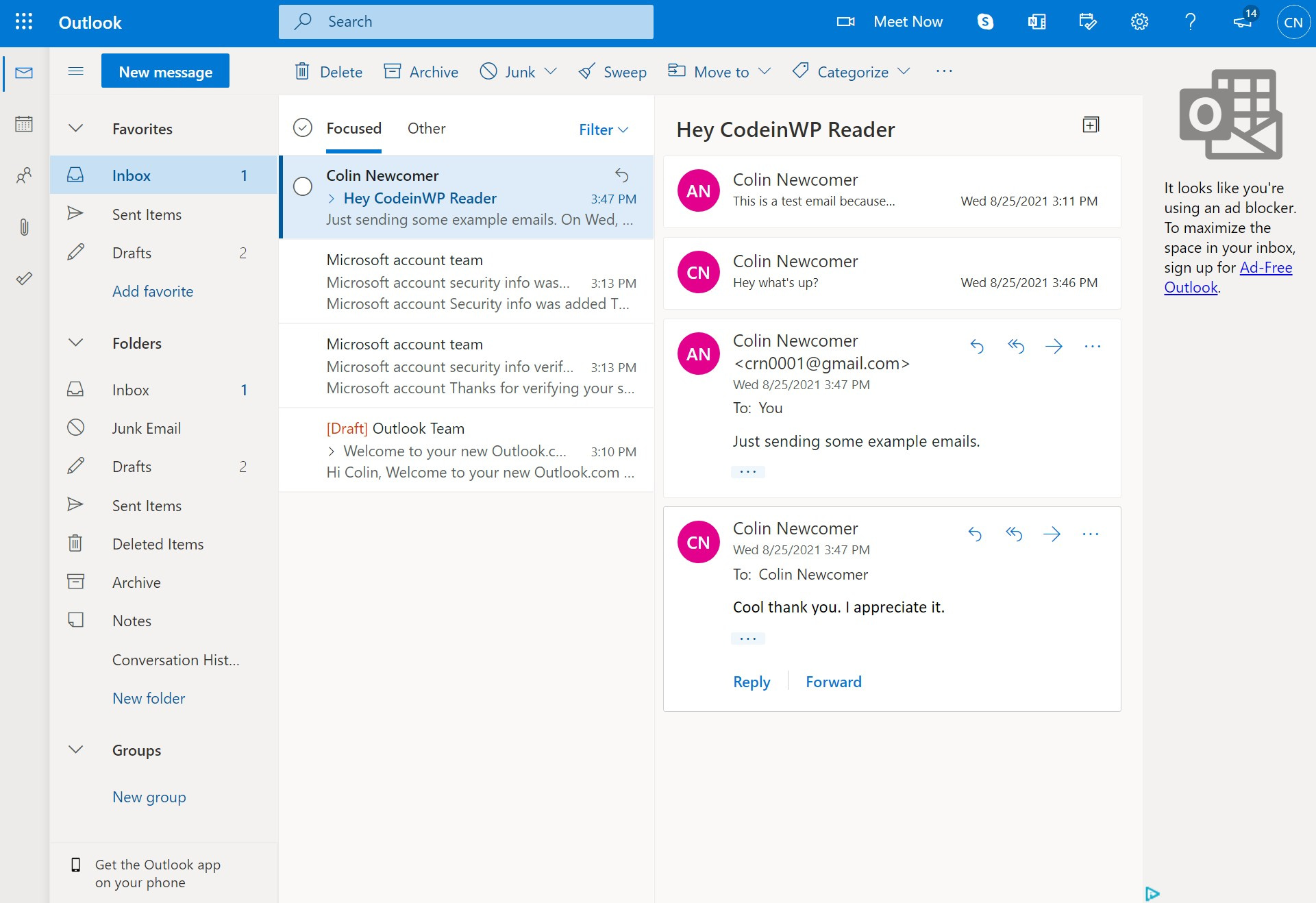Click the Help question mark icon
This screenshot has height=903, width=1316.
coord(1191,21)
